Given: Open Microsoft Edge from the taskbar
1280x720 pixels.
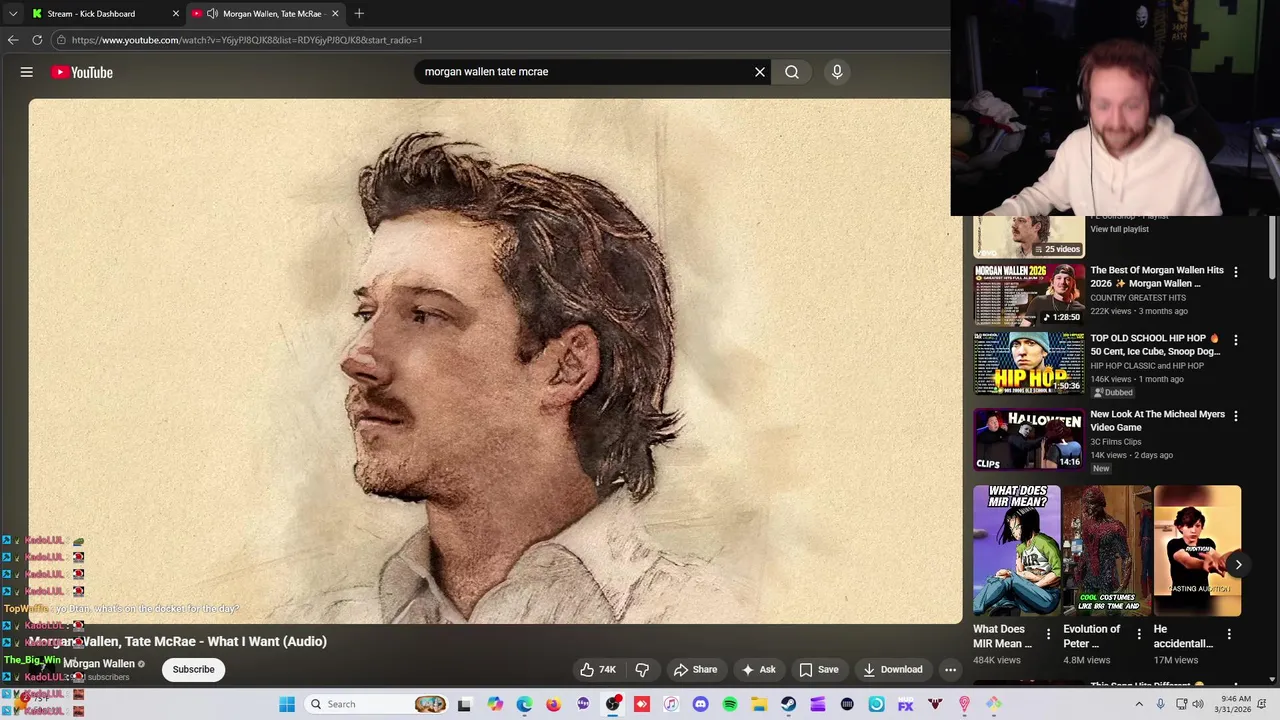Looking at the screenshot, I should tap(524, 704).
